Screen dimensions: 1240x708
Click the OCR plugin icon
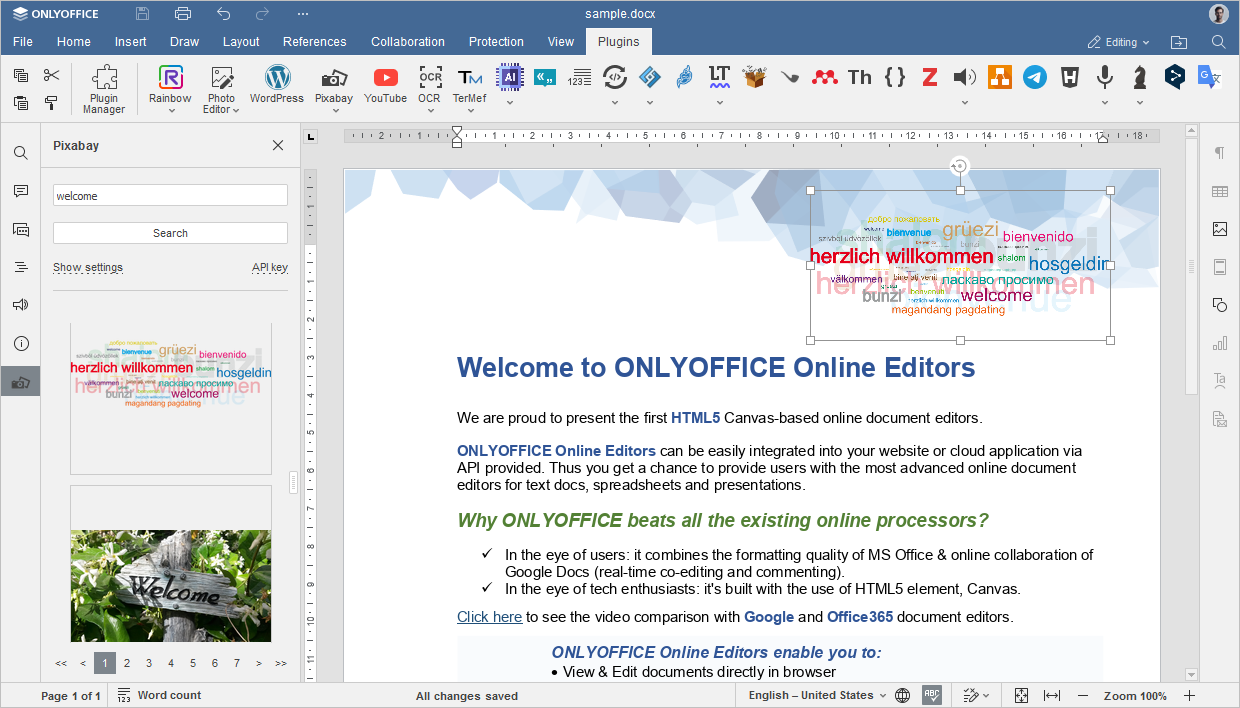pyautogui.click(x=430, y=84)
